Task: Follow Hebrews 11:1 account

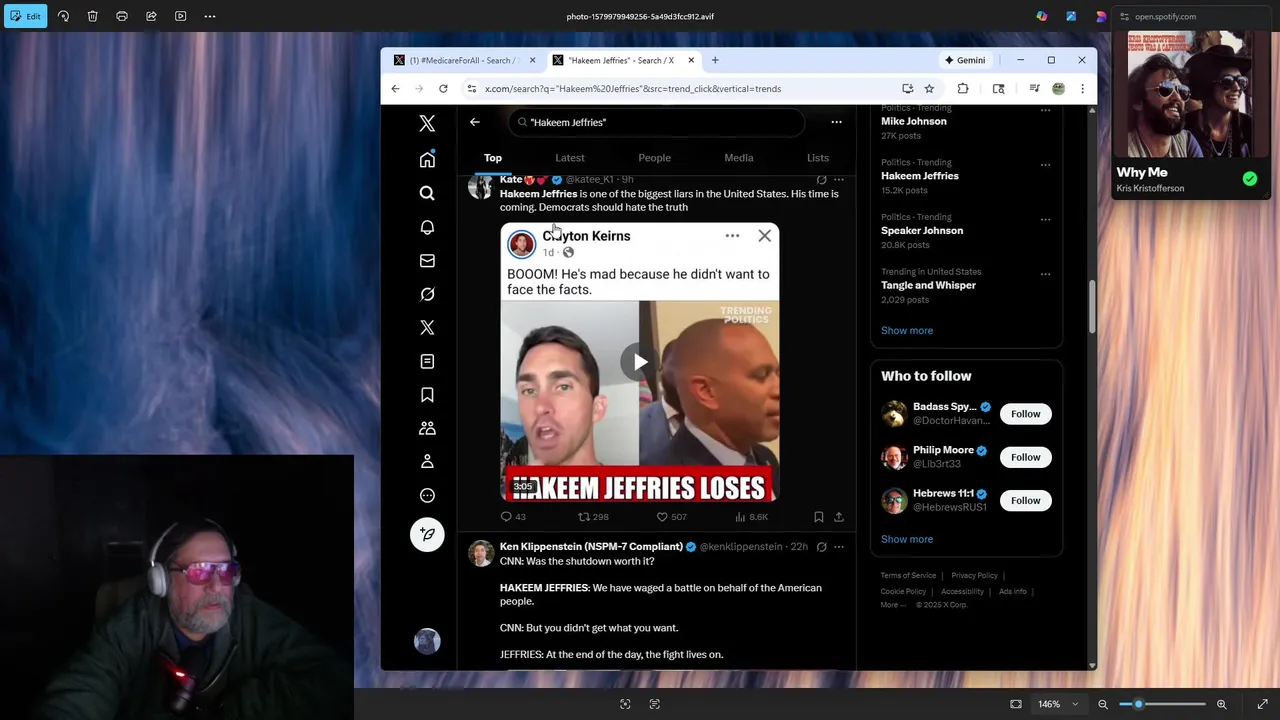Action: 1025,500
